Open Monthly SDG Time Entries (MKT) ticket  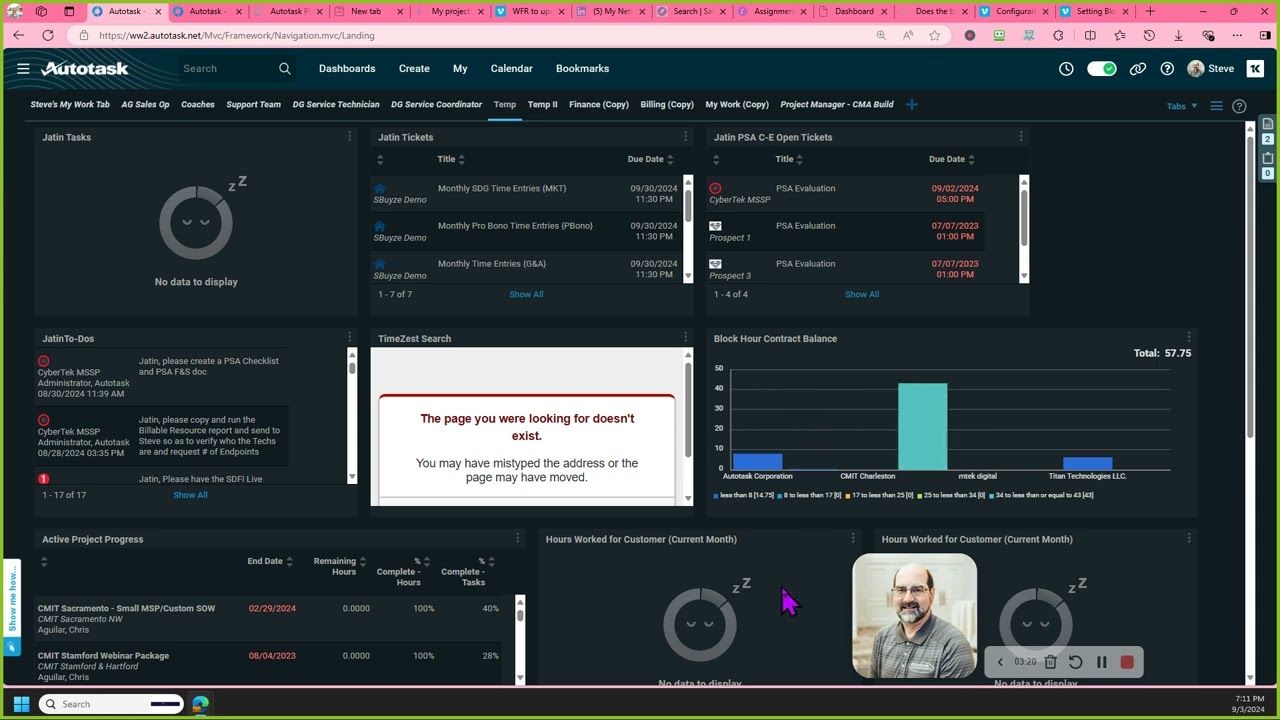click(502, 188)
